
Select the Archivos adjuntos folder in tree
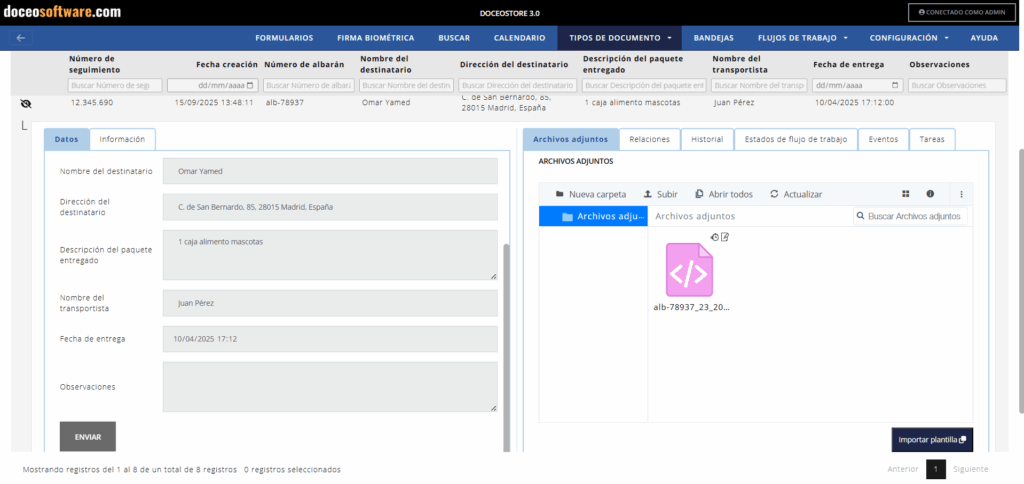click(594, 216)
